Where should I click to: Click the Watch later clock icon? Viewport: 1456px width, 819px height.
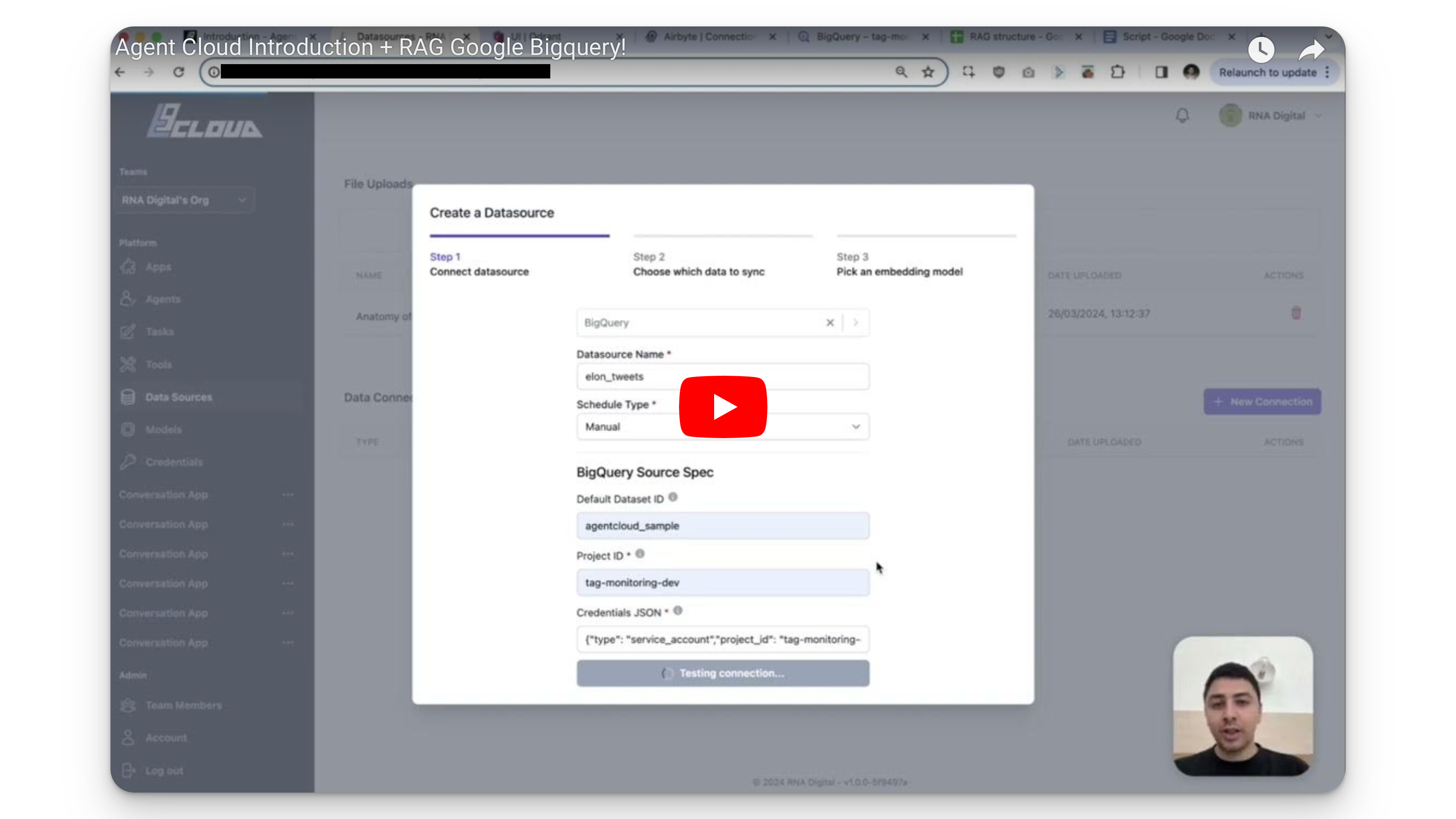1261,50
